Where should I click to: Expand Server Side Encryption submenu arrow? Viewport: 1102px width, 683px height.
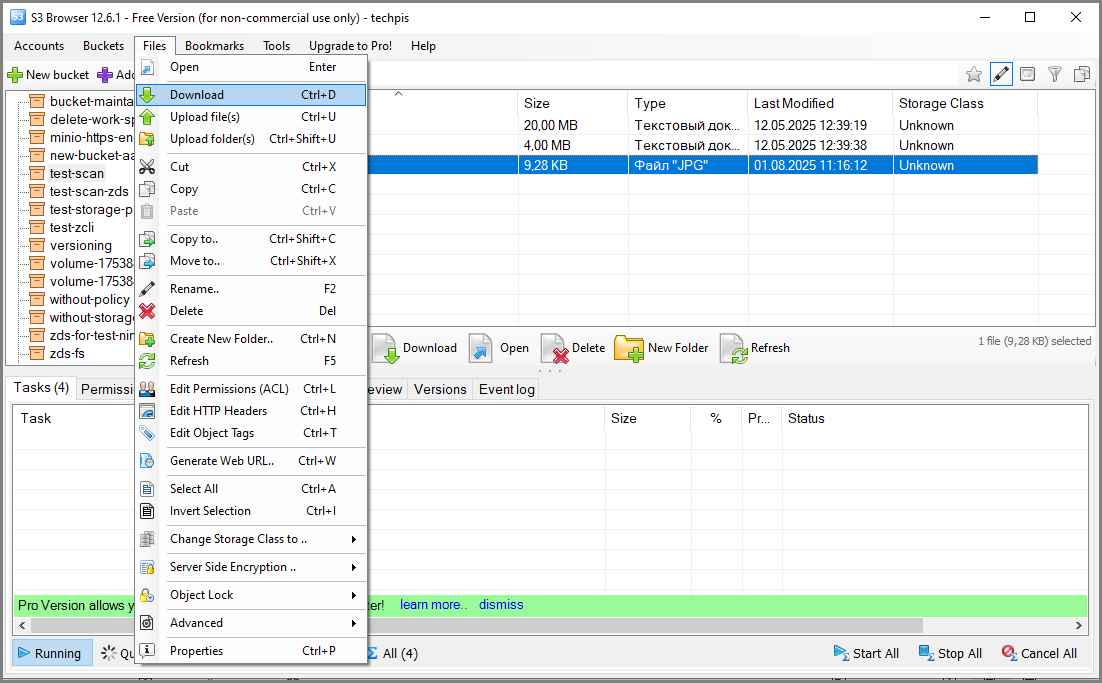tap(354, 567)
